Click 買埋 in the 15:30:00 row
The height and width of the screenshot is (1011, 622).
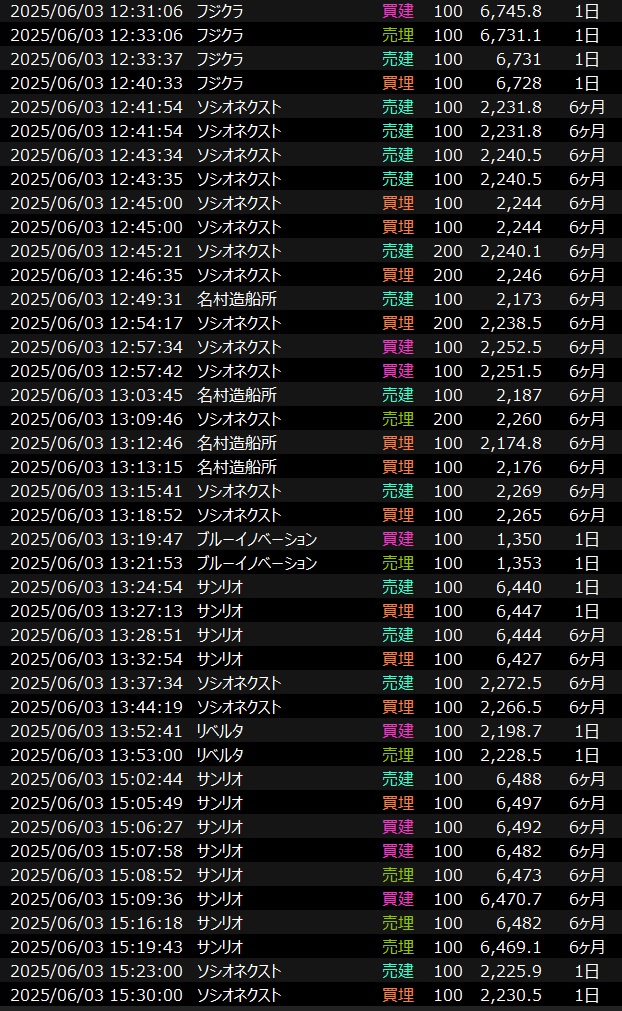(x=398, y=996)
